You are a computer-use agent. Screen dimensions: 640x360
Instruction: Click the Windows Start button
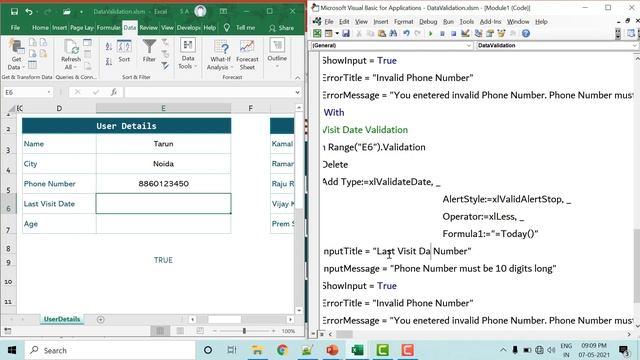(x=12, y=350)
